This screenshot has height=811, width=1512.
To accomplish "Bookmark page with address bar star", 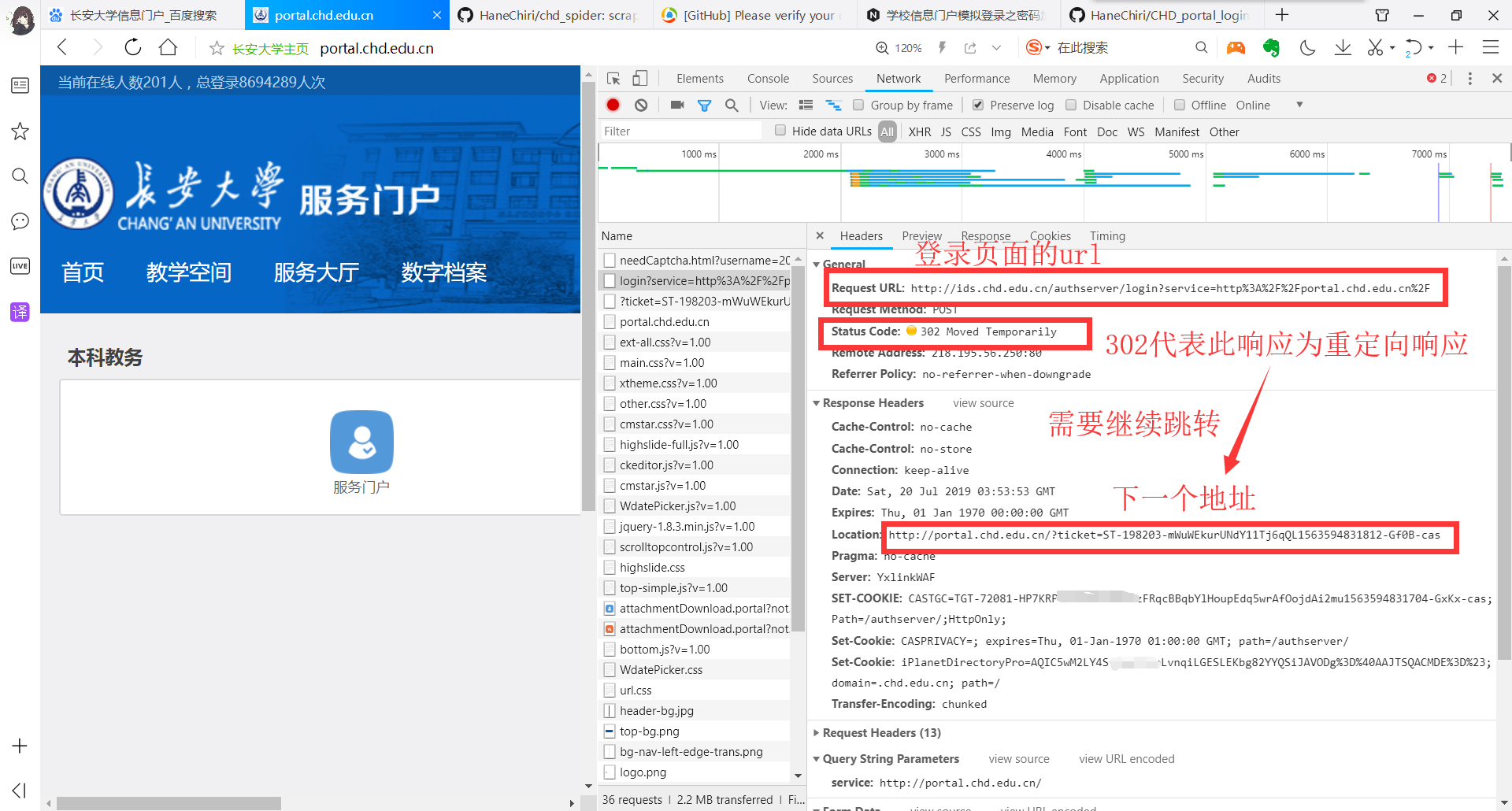I will (217, 49).
